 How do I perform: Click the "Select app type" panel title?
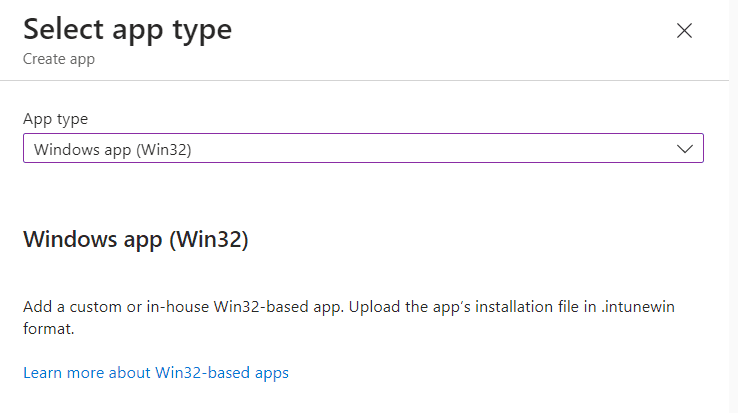127,29
